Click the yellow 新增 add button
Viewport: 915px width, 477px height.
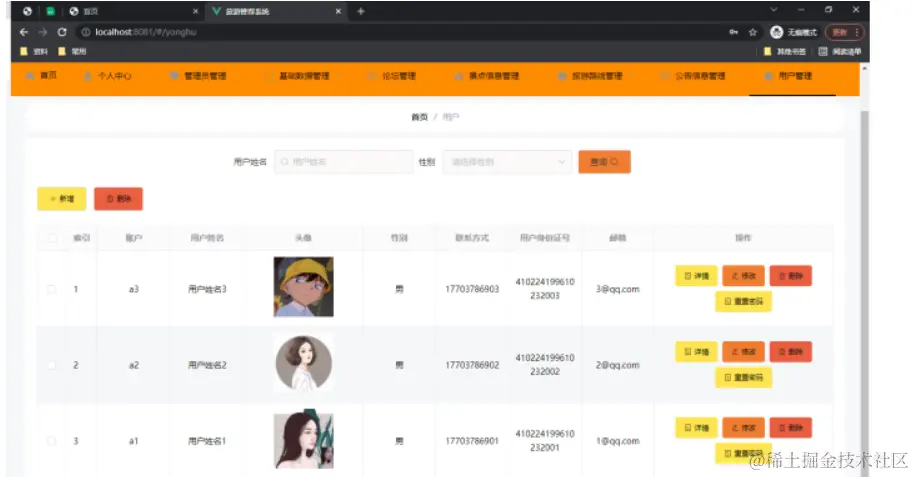[62, 199]
